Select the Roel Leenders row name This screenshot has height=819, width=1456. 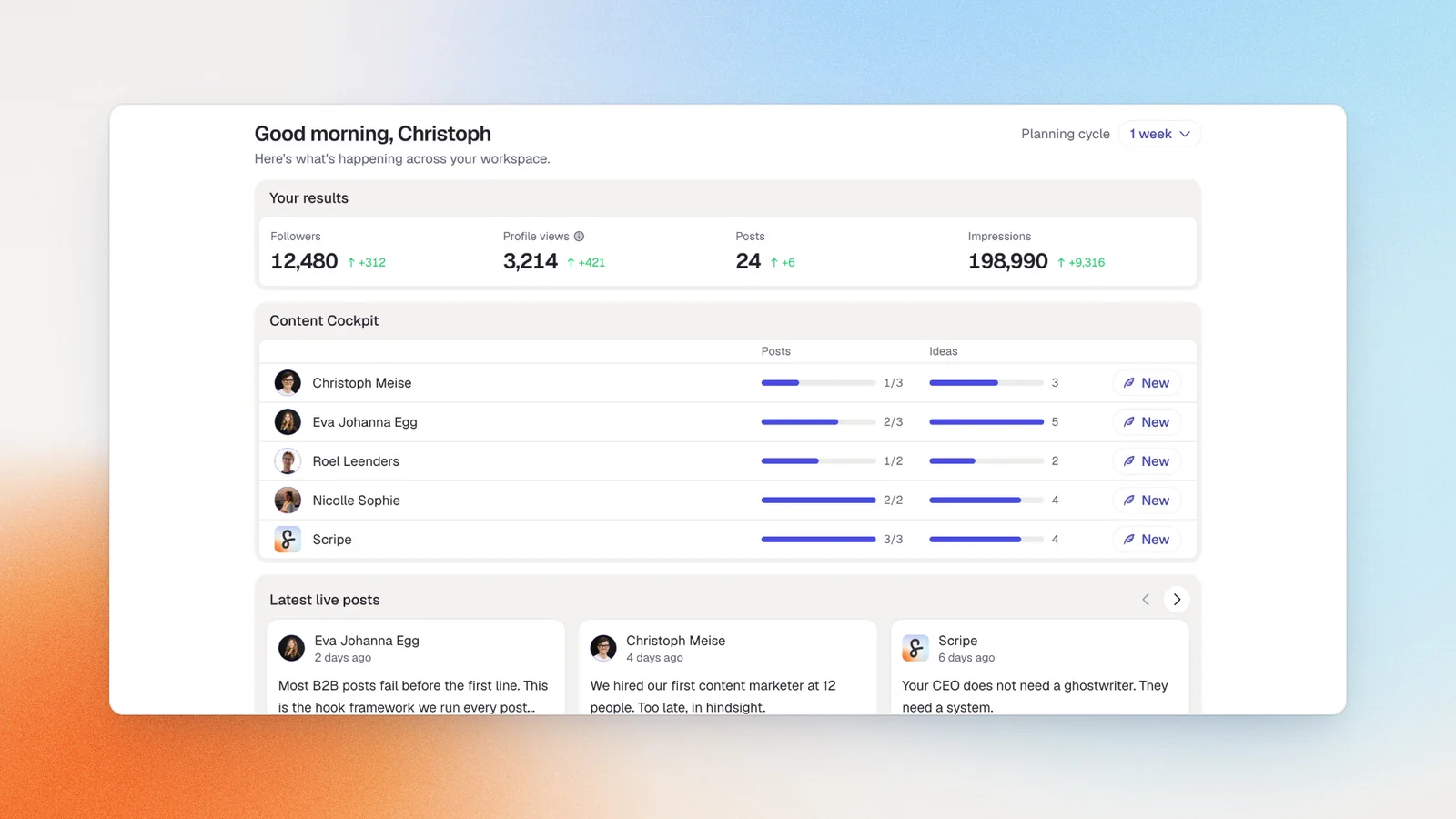click(356, 461)
